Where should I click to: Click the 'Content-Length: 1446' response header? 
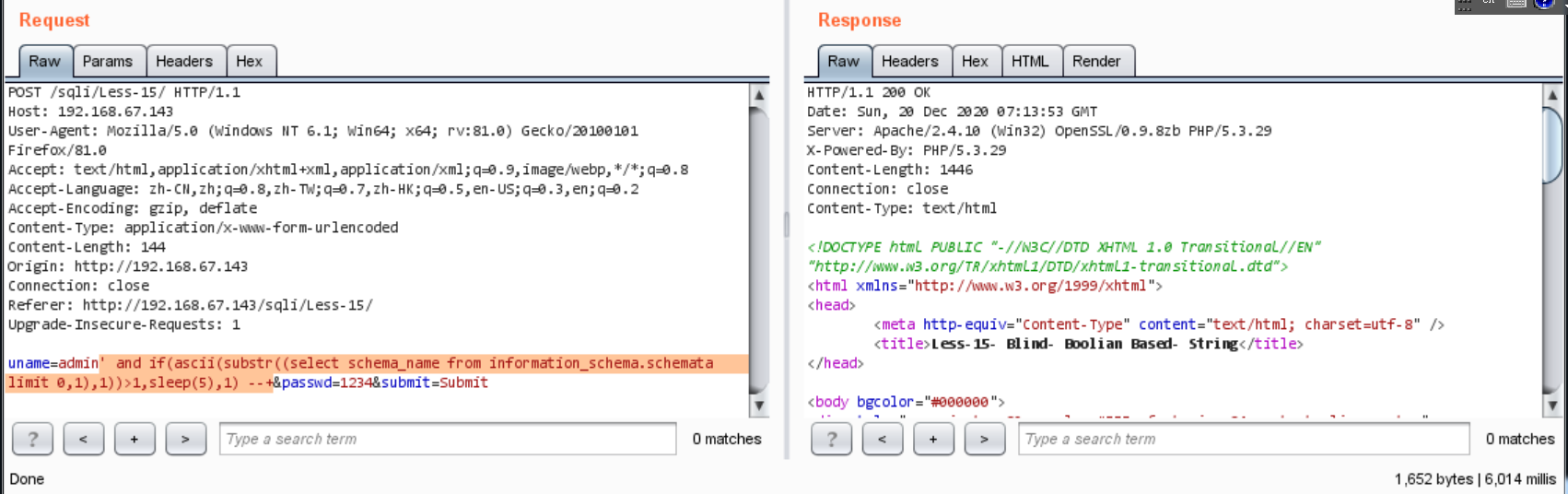coord(890,170)
